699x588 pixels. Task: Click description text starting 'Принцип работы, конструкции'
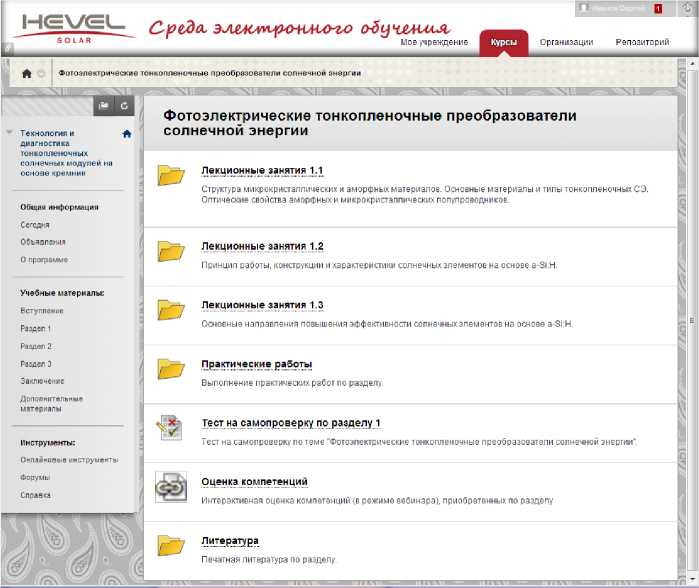coord(379,265)
